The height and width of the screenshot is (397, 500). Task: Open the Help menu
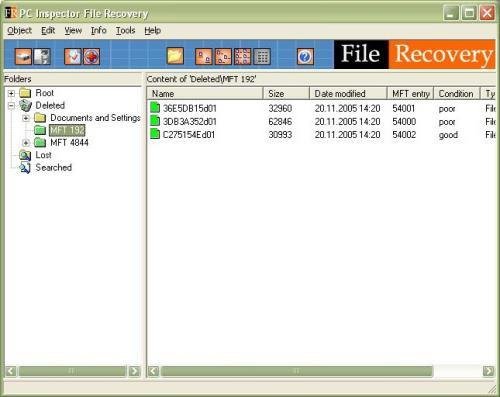click(153, 30)
